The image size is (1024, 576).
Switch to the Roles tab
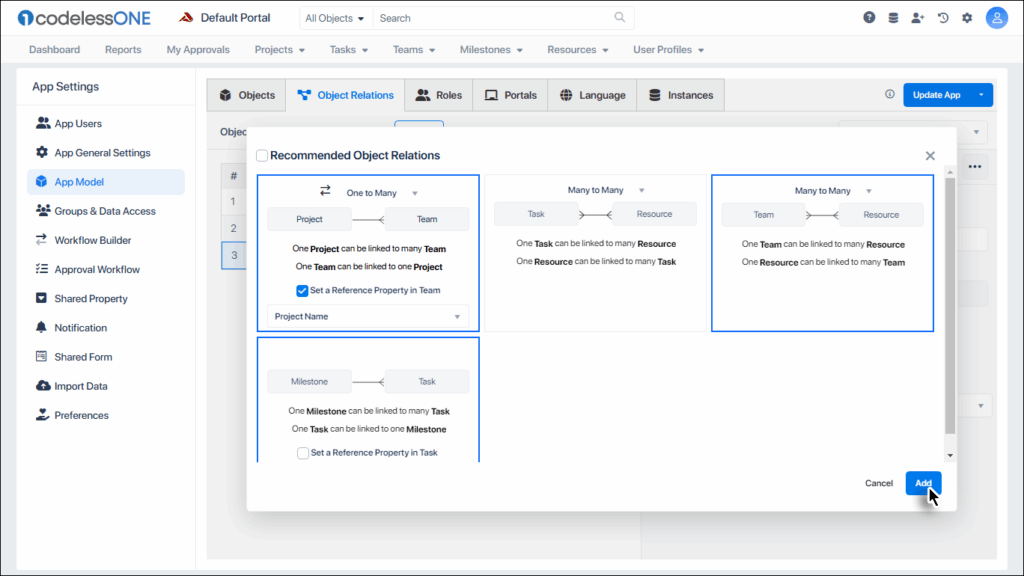point(439,95)
